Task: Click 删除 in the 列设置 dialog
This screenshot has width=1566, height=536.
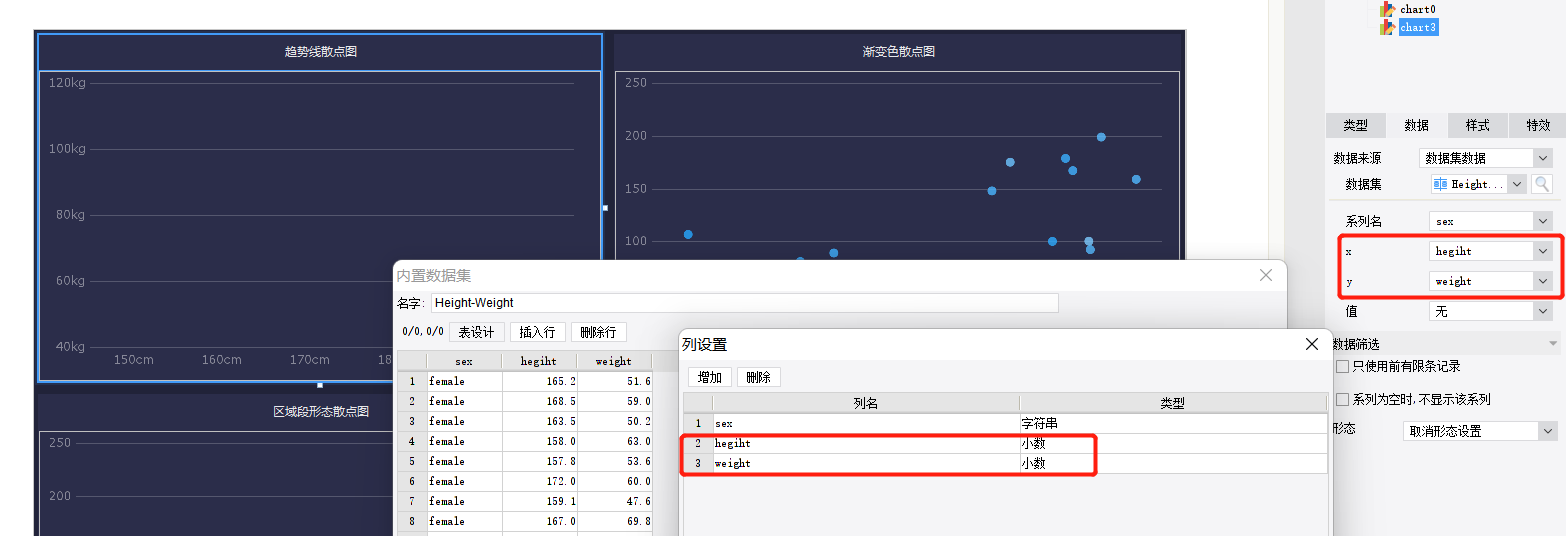Action: 759,377
